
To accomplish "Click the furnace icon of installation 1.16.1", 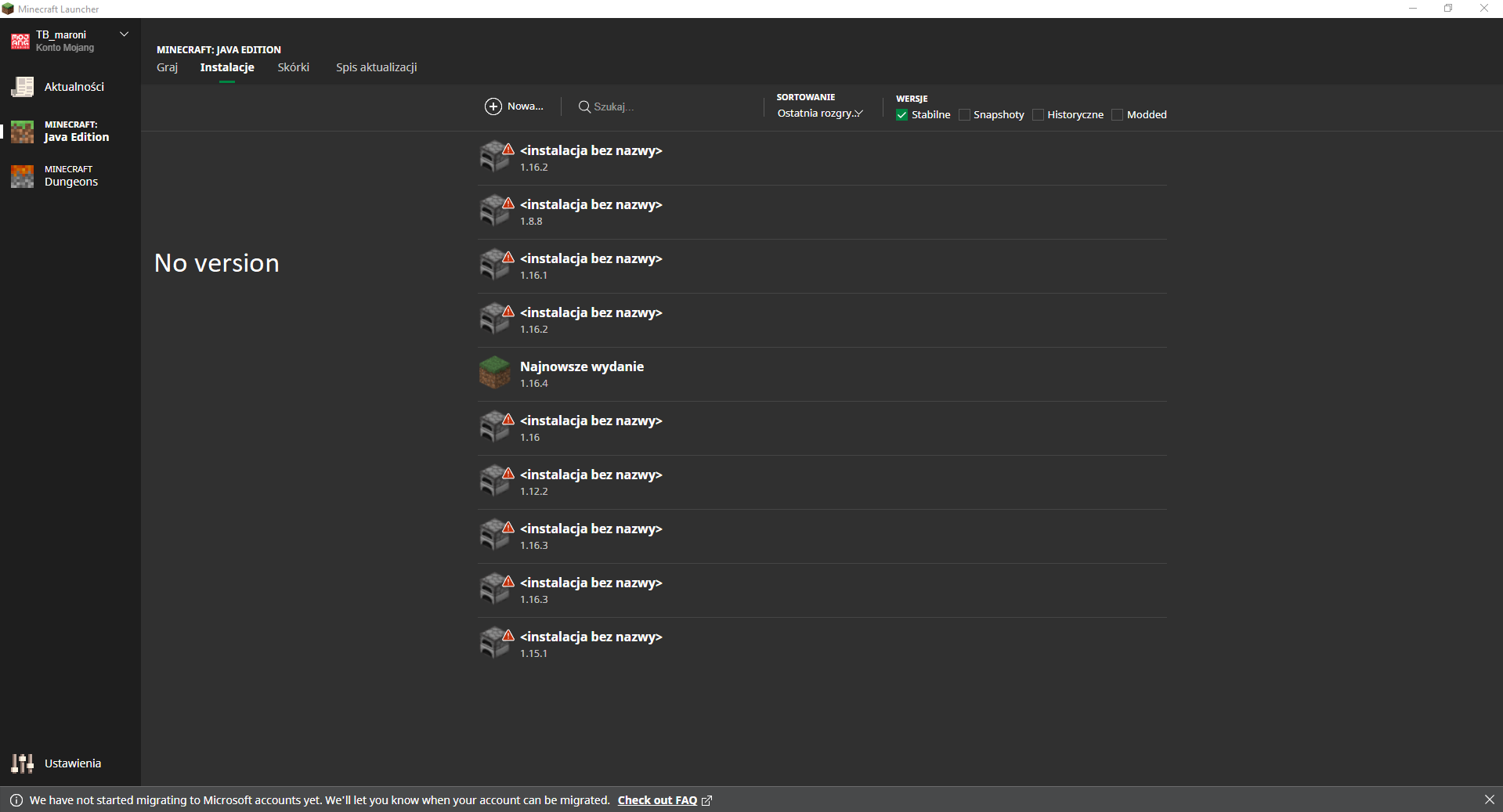I will tap(494, 265).
